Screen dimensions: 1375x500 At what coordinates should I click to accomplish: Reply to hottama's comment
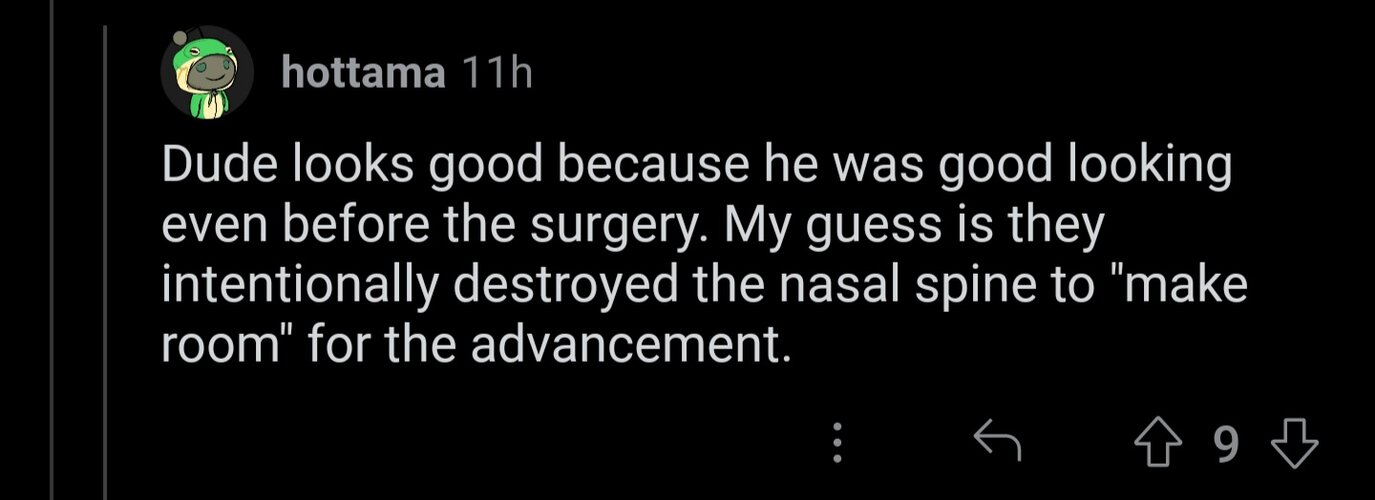[x=996, y=441]
